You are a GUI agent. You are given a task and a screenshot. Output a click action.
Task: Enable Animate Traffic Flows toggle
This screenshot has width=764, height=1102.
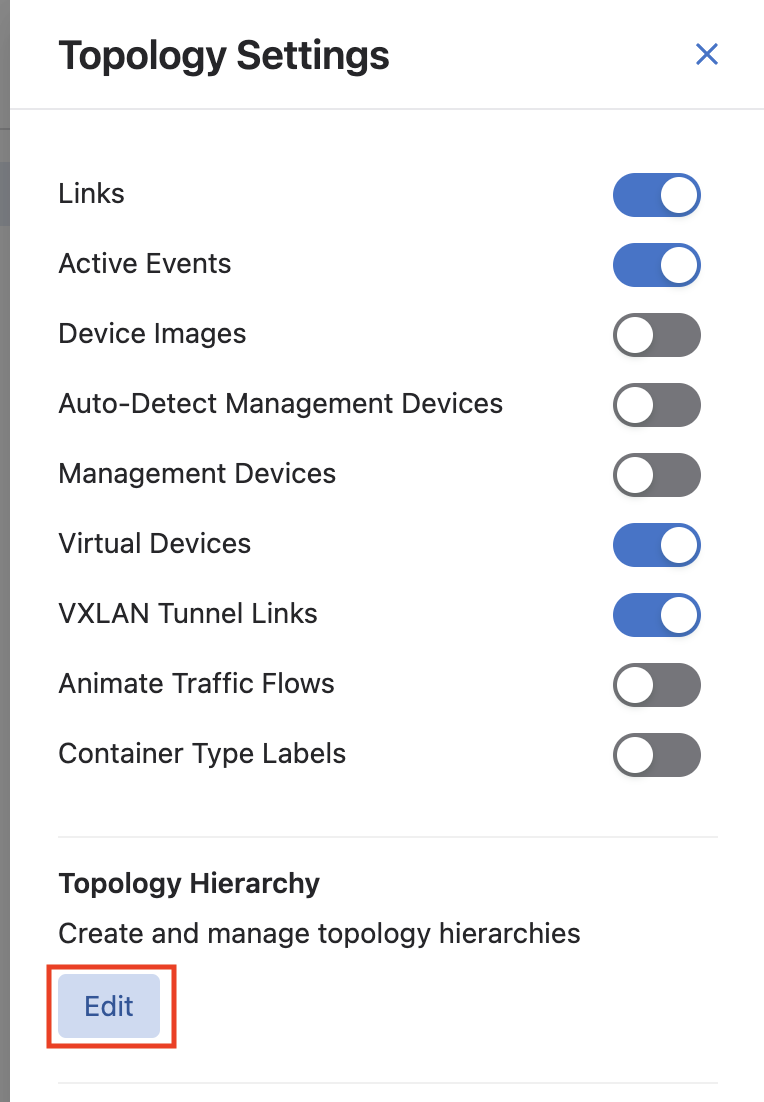pos(656,685)
